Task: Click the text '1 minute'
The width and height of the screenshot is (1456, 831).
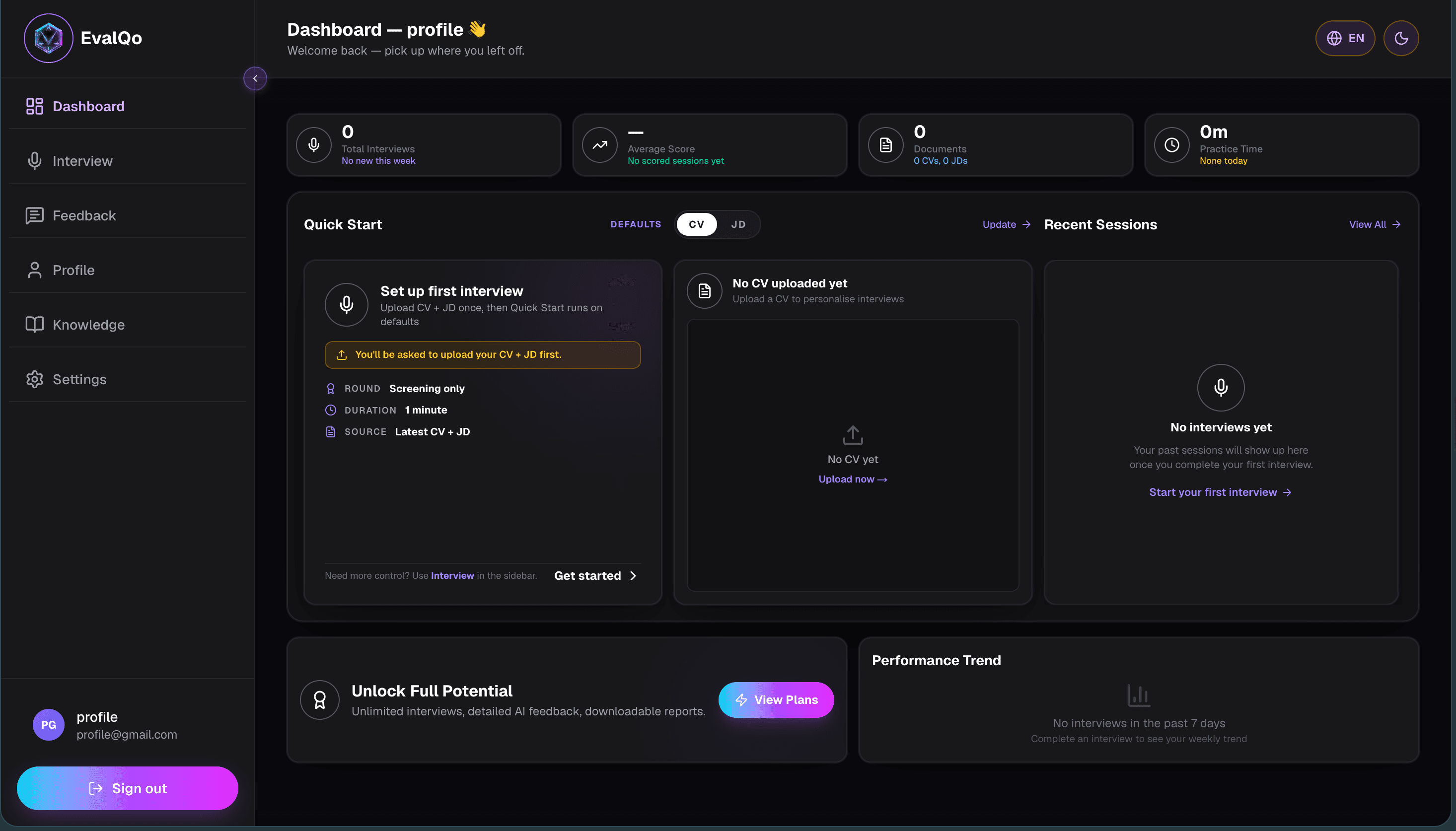Action: coord(426,410)
